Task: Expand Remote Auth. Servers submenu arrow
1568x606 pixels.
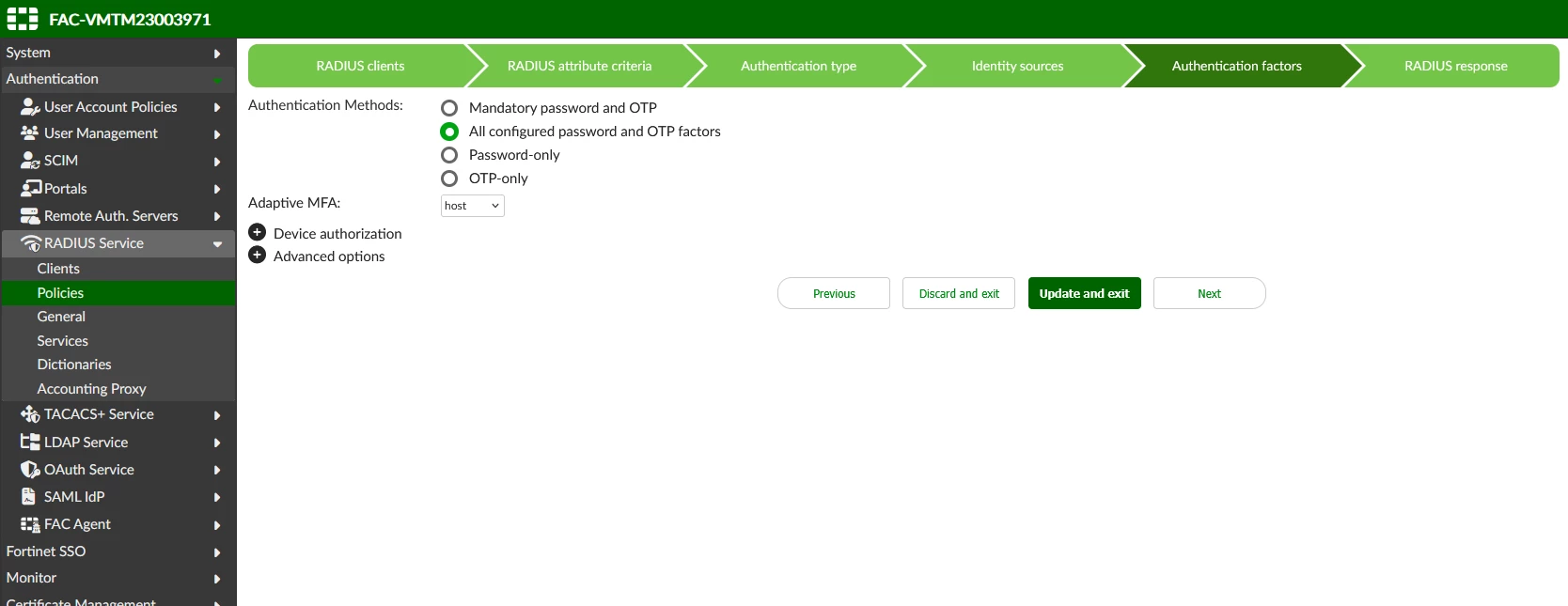Action: (217, 216)
